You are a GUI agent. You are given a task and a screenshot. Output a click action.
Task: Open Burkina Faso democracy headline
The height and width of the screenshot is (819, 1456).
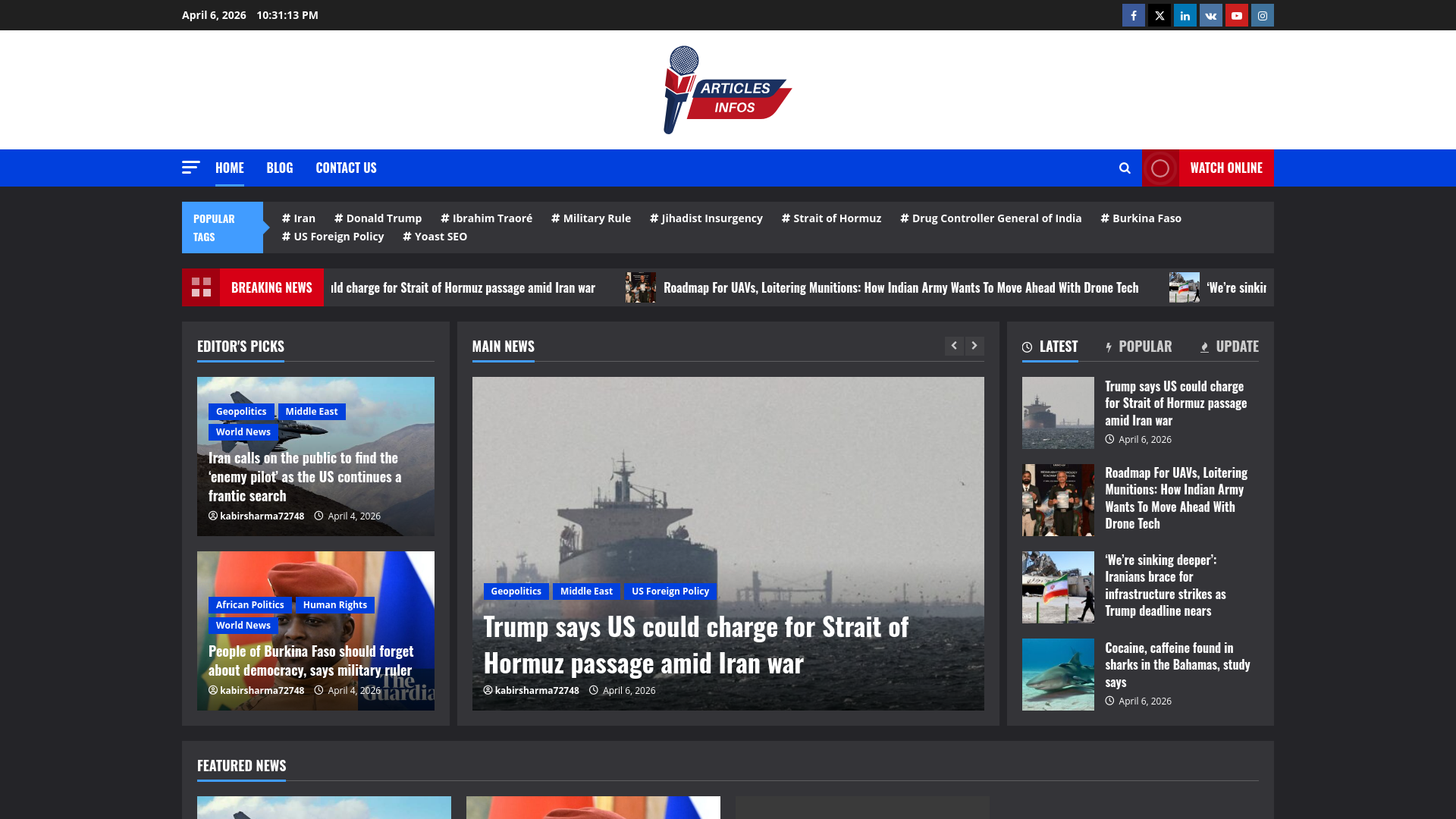click(x=311, y=661)
